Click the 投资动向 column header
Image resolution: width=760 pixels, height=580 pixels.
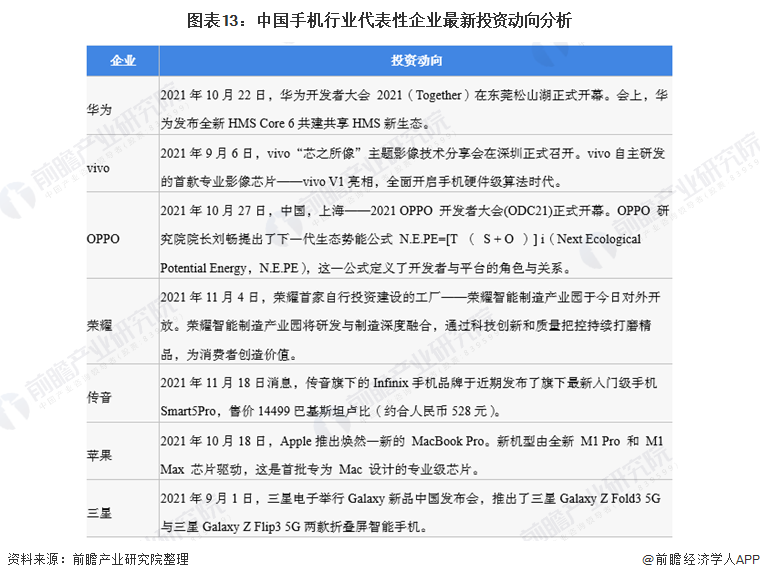pos(416,61)
